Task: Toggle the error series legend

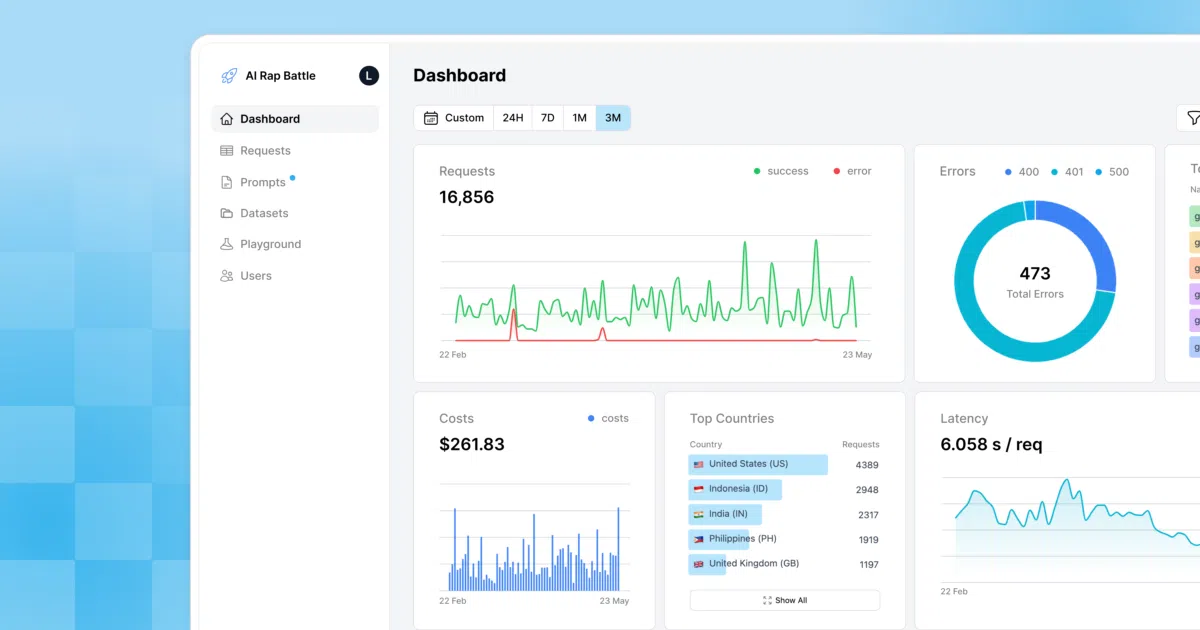Action: [852, 171]
